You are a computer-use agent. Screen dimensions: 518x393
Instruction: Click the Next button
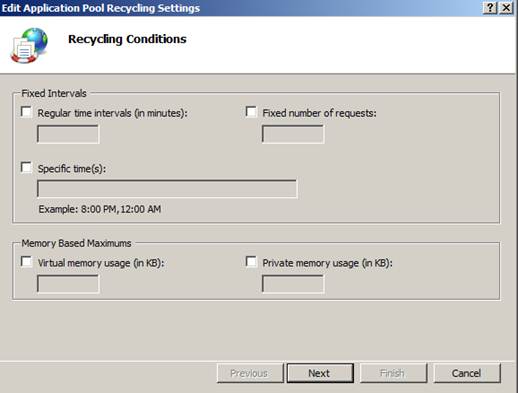(320, 373)
